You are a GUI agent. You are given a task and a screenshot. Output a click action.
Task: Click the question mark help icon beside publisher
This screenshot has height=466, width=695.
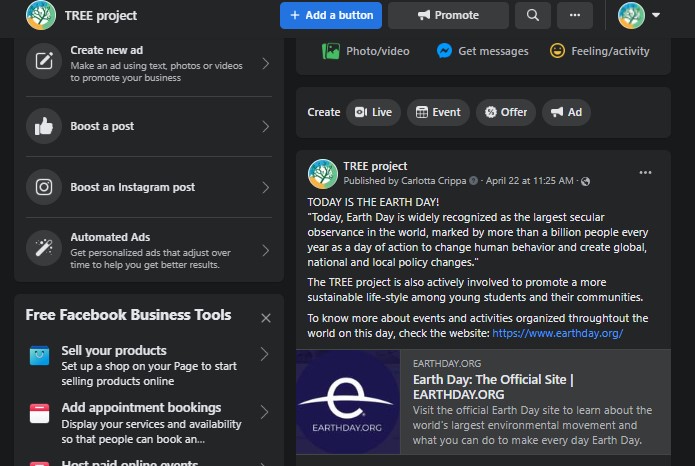(473, 181)
